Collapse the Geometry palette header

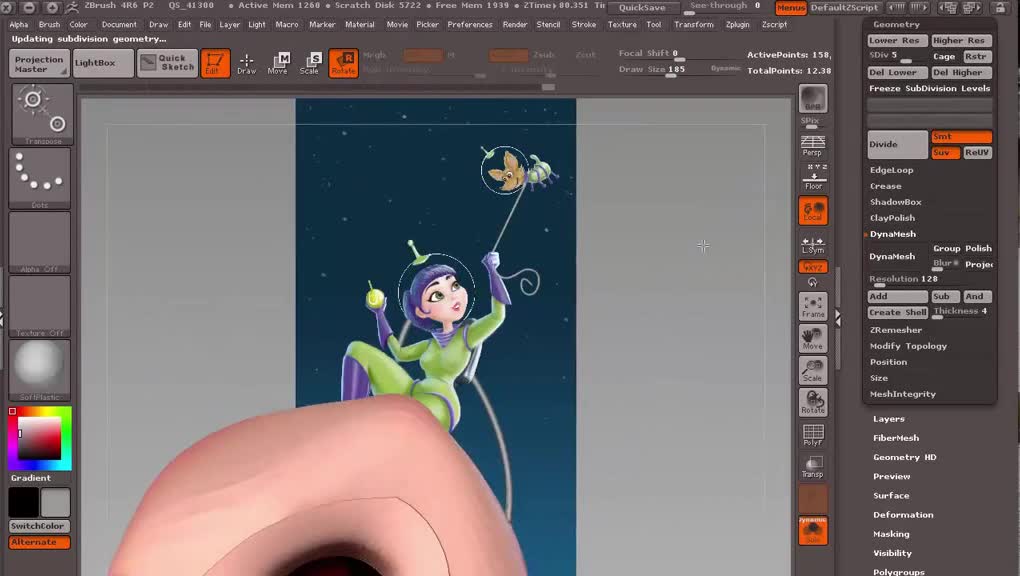coord(896,24)
